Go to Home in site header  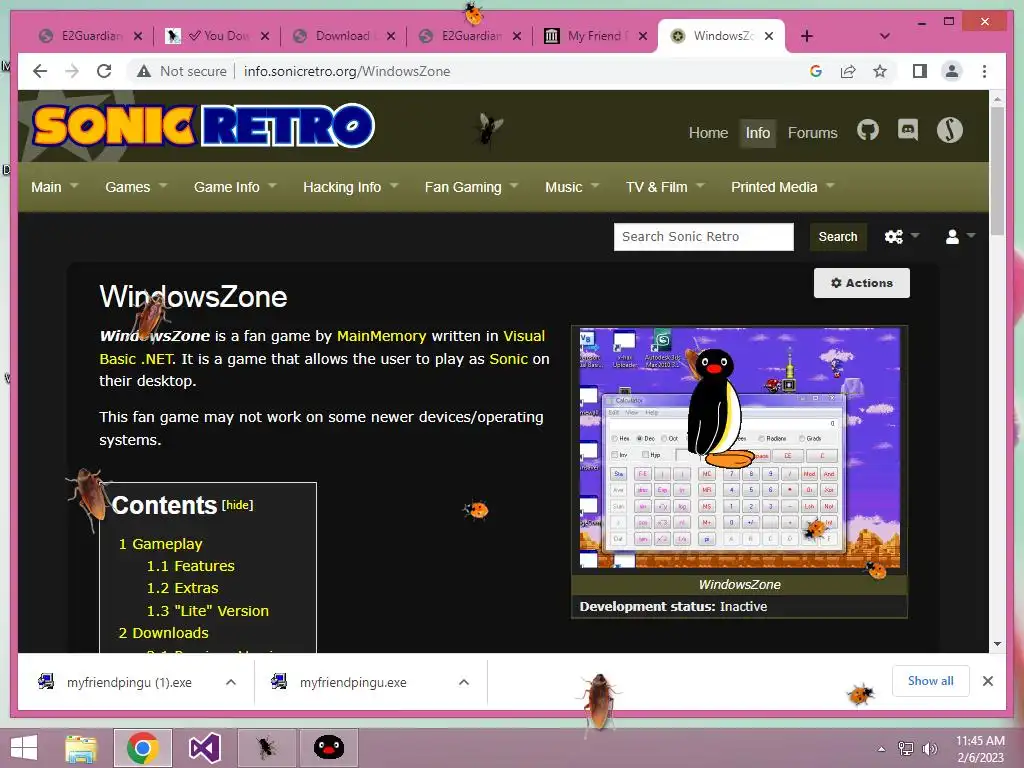click(x=708, y=133)
